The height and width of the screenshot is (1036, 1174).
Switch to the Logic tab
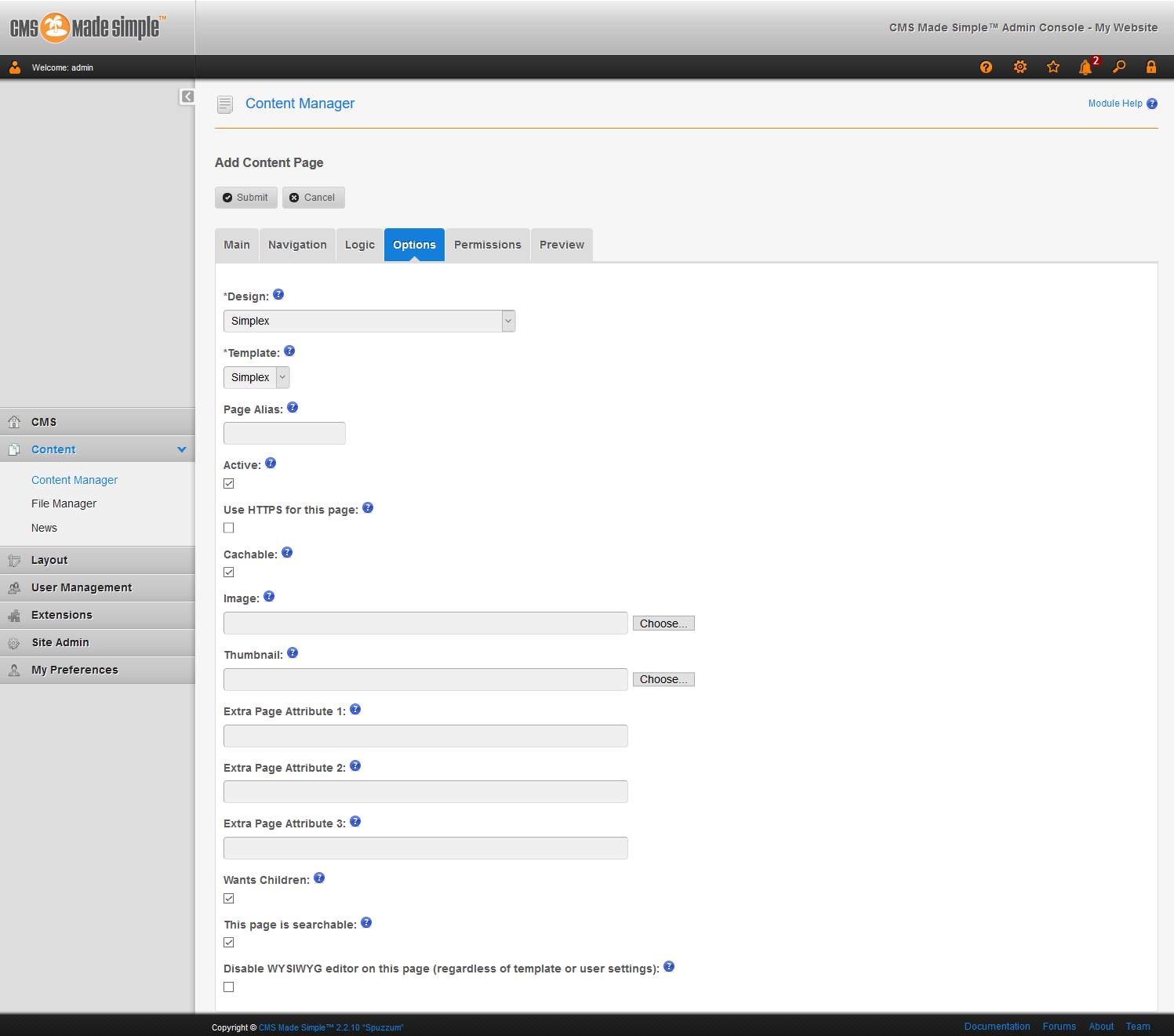[360, 245]
